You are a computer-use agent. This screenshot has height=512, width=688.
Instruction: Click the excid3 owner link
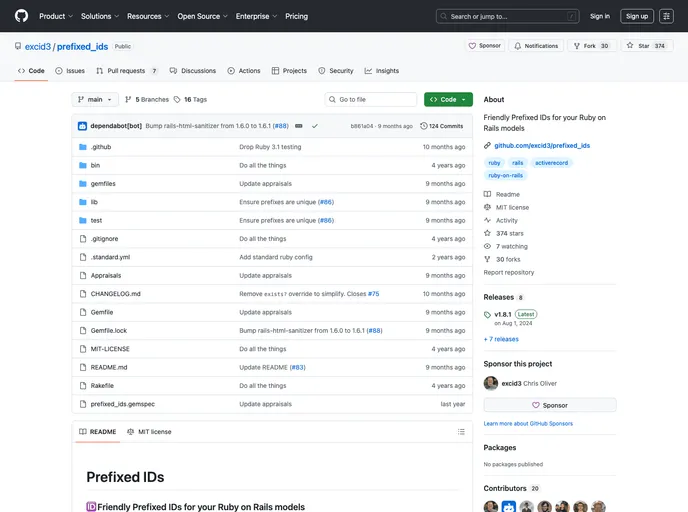pyautogui.click(x=38, y=47)
